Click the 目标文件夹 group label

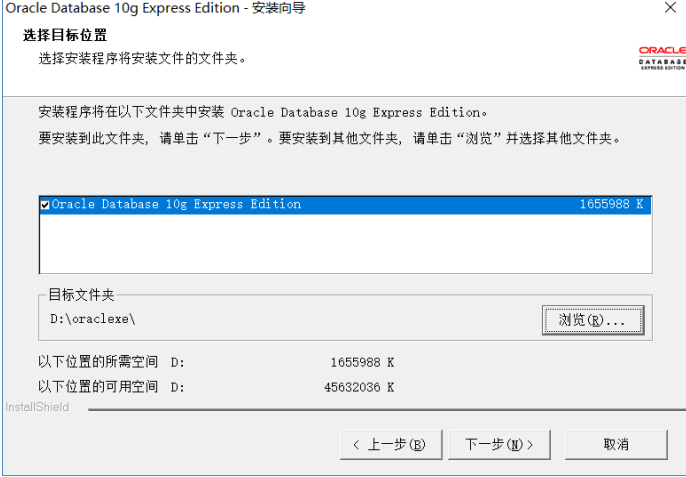pyautogui.click(x=81, y=295)
